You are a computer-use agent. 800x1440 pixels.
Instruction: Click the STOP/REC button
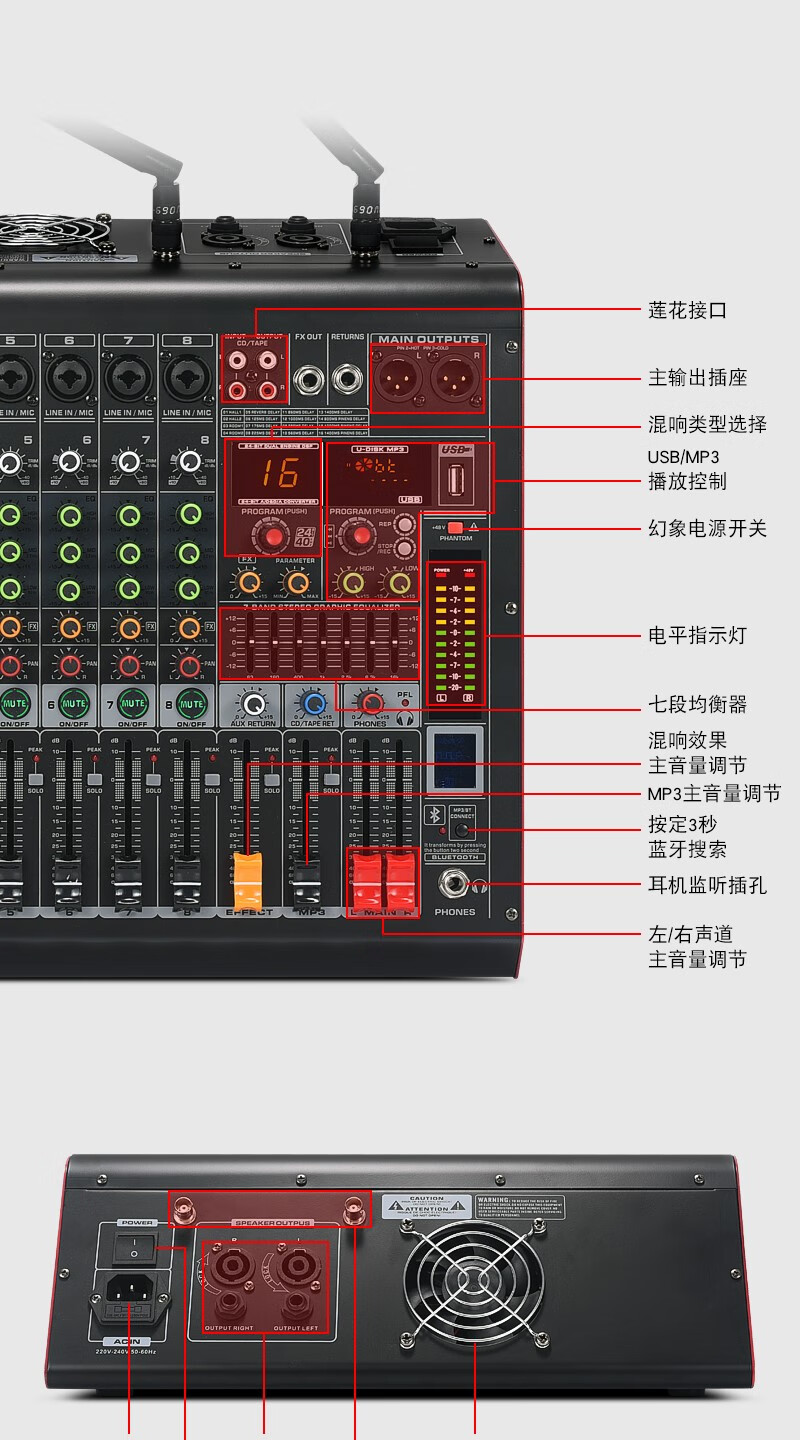[405, 548]
